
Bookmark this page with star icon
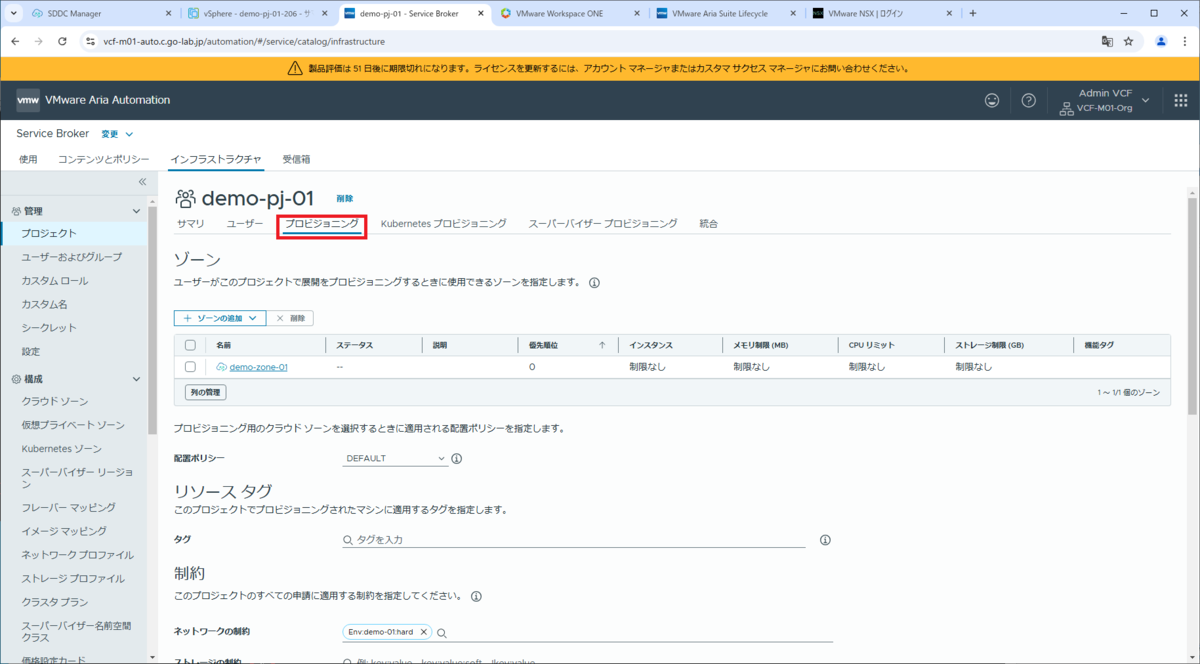click(1129, 42)
